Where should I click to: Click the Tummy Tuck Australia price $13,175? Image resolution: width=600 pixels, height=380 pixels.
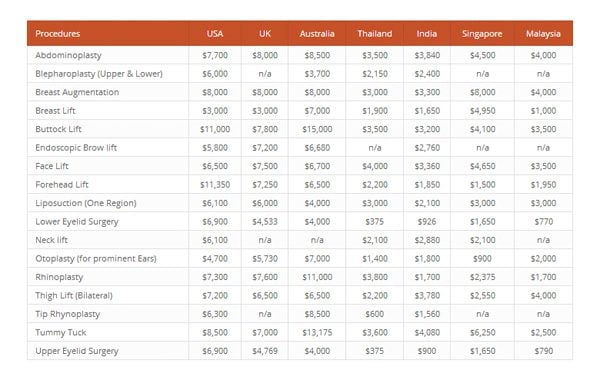coord(317,333)
